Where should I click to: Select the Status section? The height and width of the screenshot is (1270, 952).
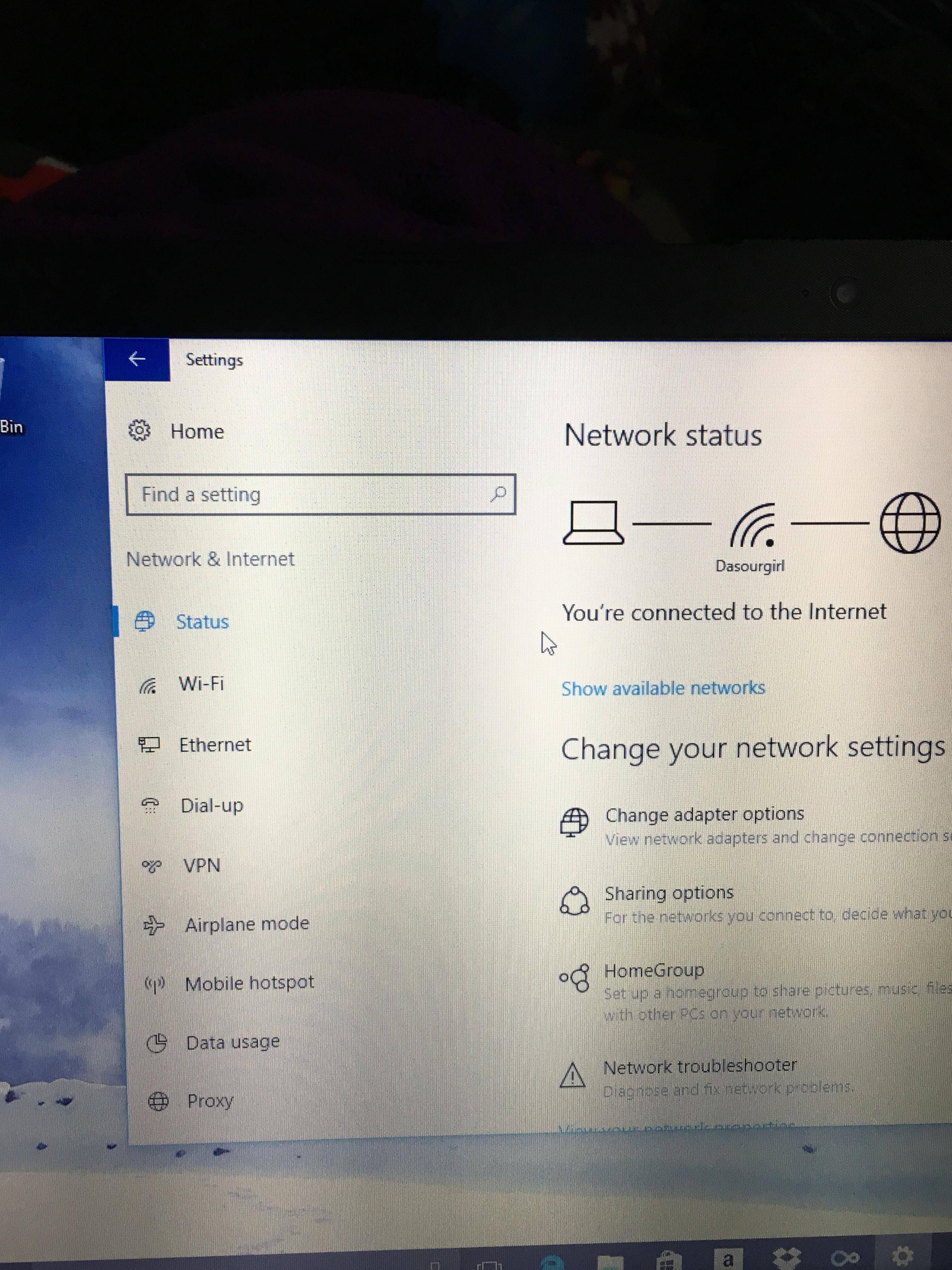coord(202,622)
